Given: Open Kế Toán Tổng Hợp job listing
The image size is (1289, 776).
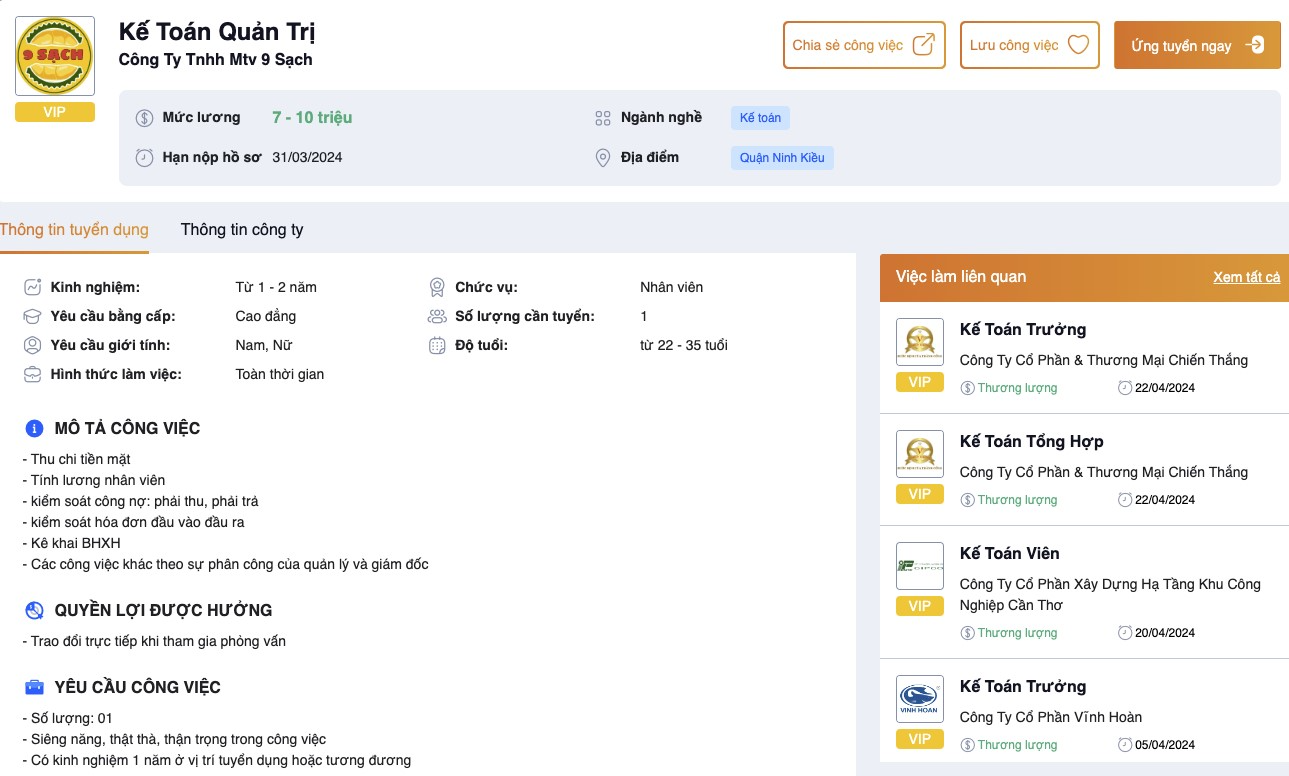Looking at the screenshot, I should pos(1032,441).
